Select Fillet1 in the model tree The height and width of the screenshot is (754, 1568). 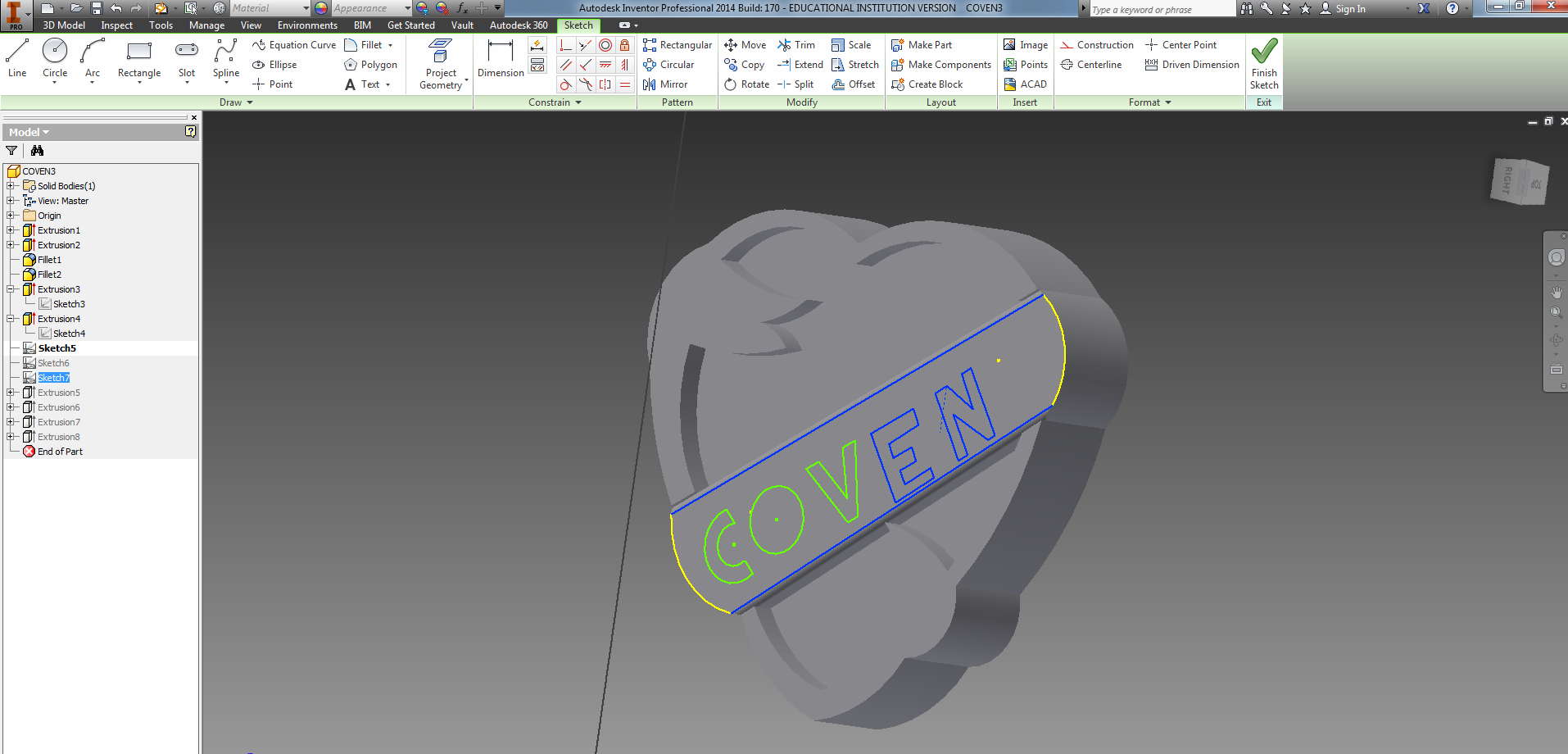point(49,260)
